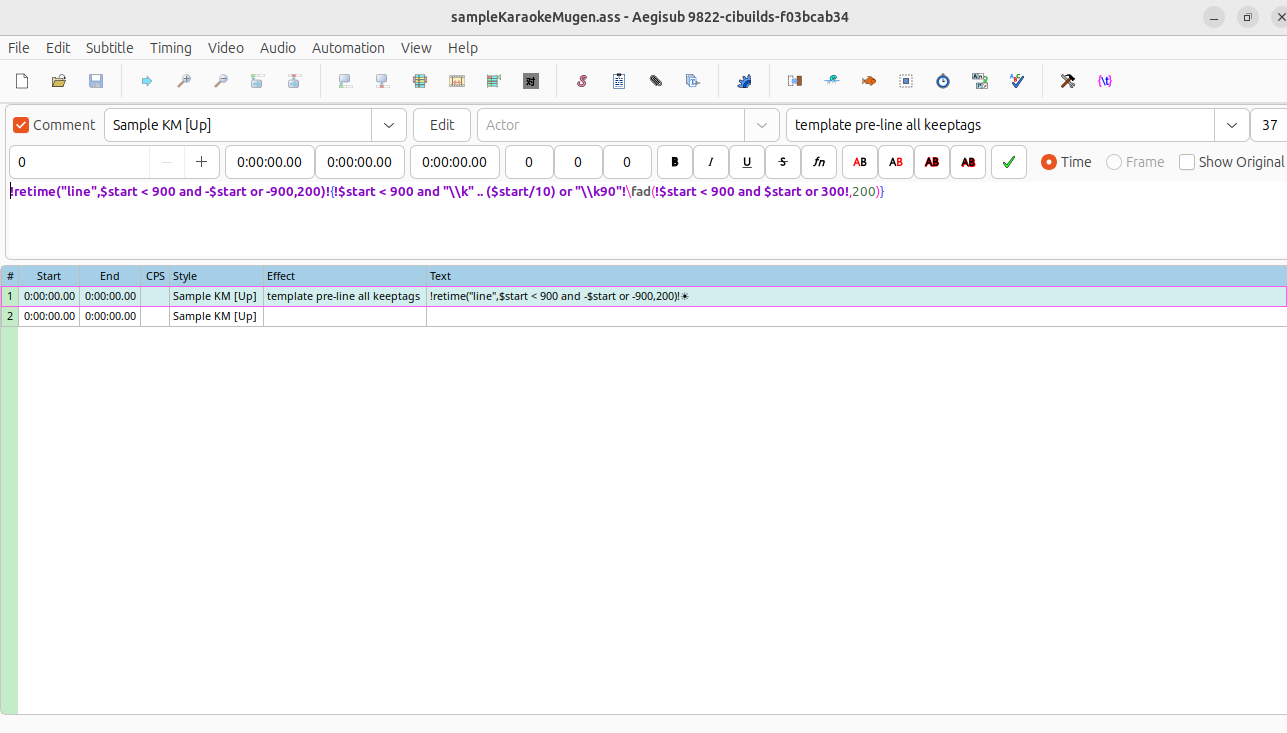Select subtitle row 2 in grid
This screenshot has height=733, width=1287.
(643, 316)
